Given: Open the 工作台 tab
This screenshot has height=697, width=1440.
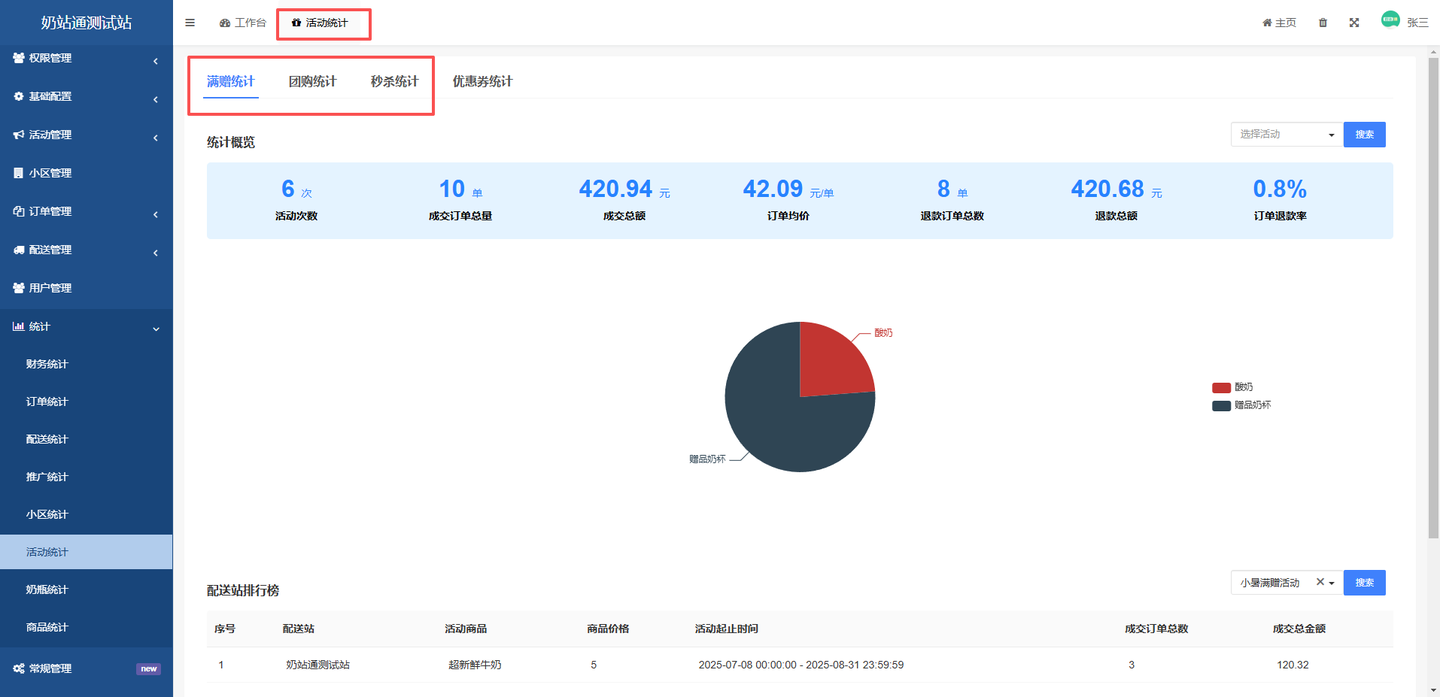Looking at the screenshot, I should (243, 23).
